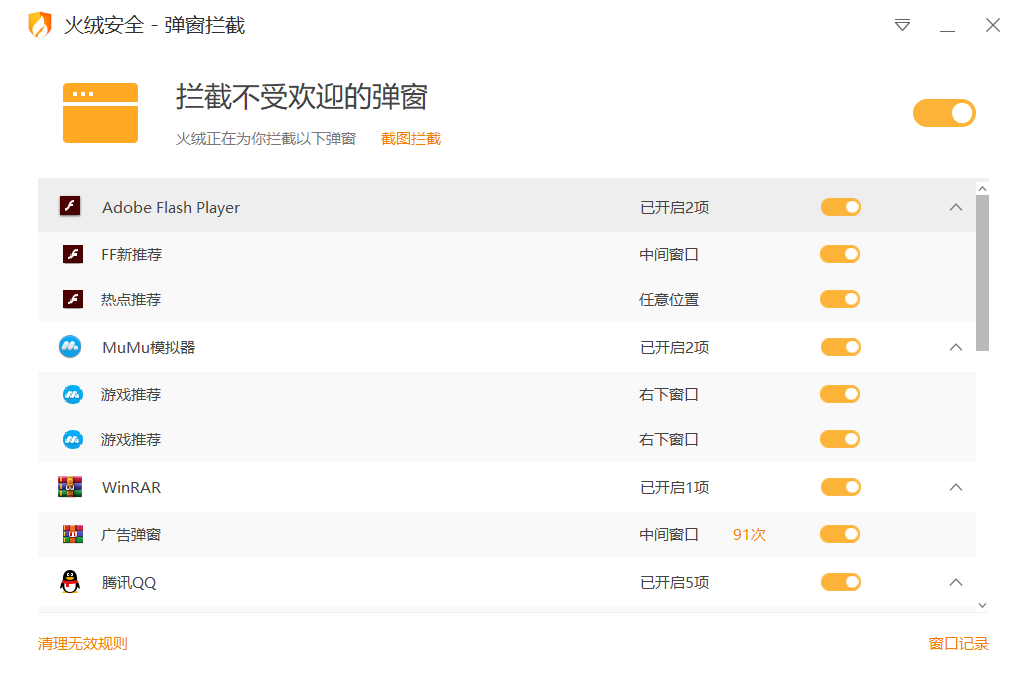The height and width of the screenshot is (675, 1027).
Task: Click the list scrollbar up arrow
Action: [982, 189]
